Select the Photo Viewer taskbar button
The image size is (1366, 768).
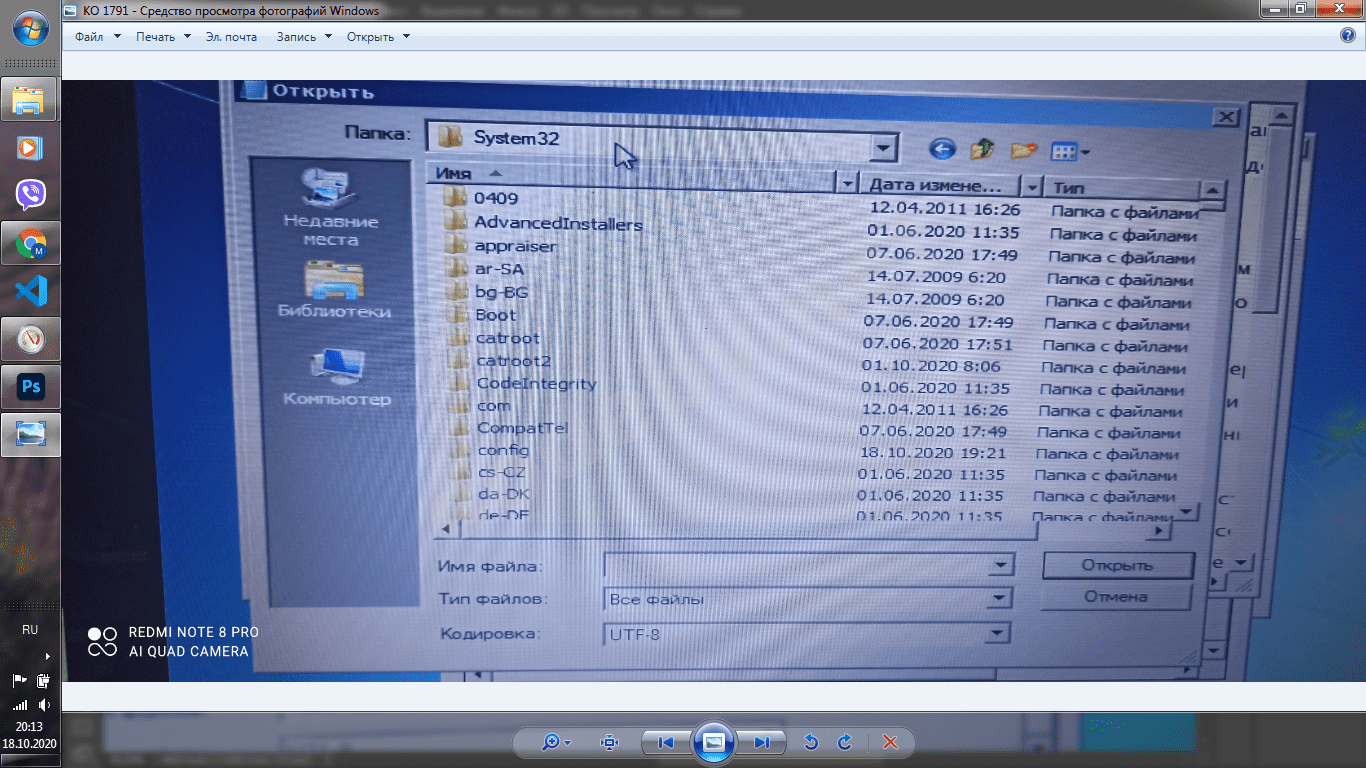pyautogui.click(x=30, y=435)
